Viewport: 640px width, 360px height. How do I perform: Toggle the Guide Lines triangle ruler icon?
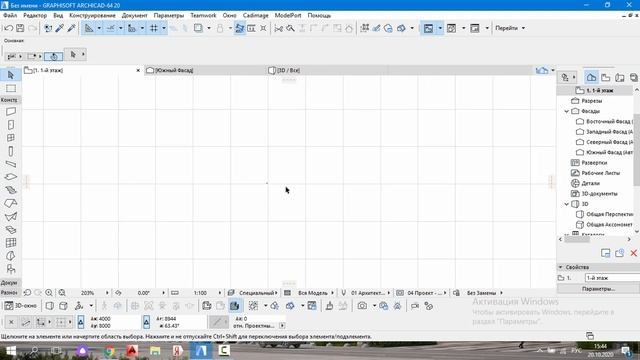pyautogui.click(x=89, y=28)
